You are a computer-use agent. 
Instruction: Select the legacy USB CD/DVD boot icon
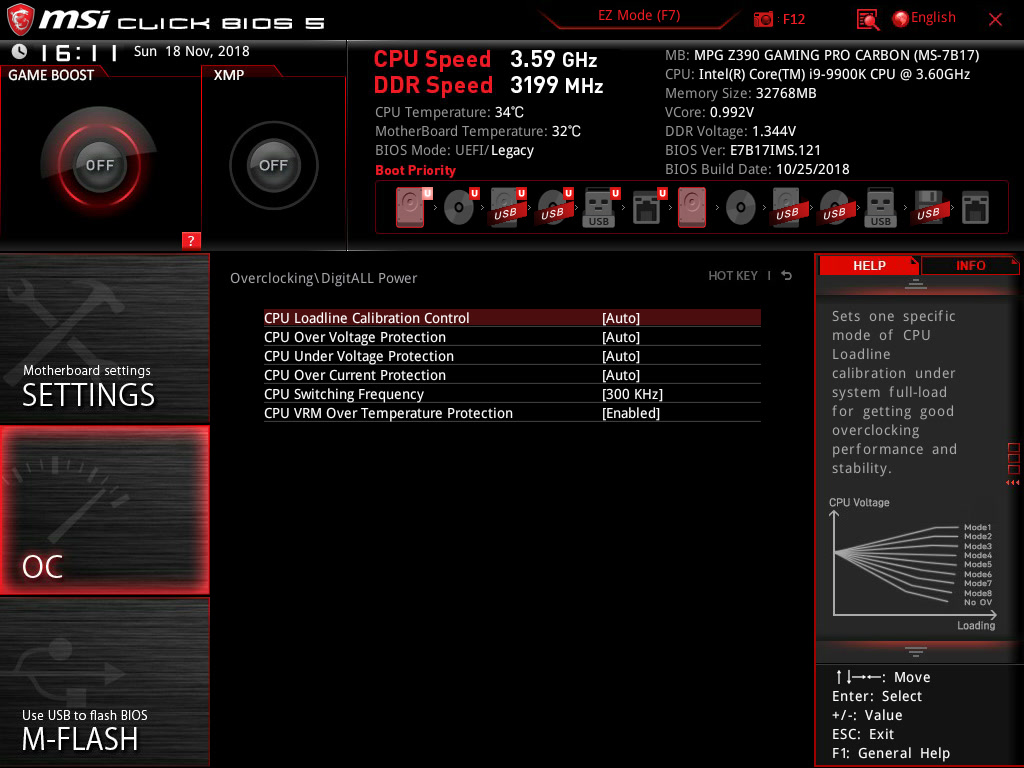click(834, 208)
